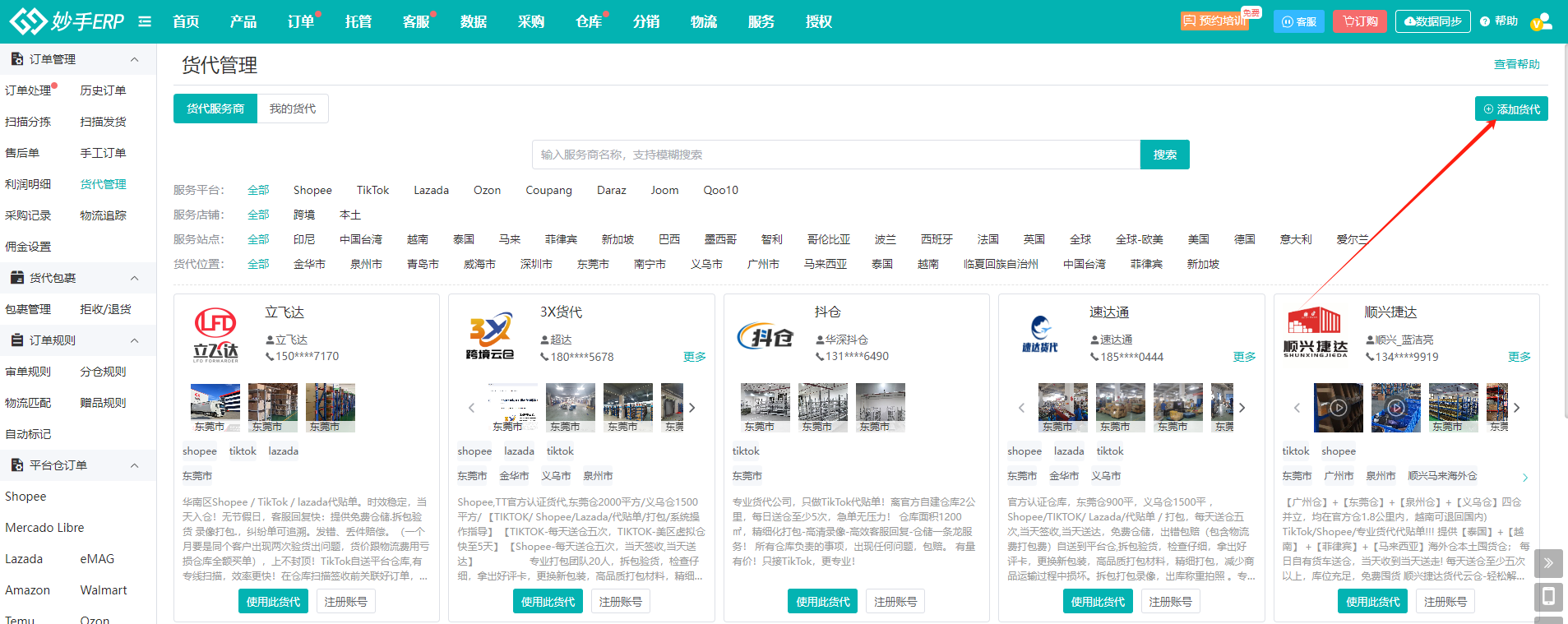This screenshot has height=624, width=1568.
Task: Click the 立飞达 company logo
Action: point(216,335)
